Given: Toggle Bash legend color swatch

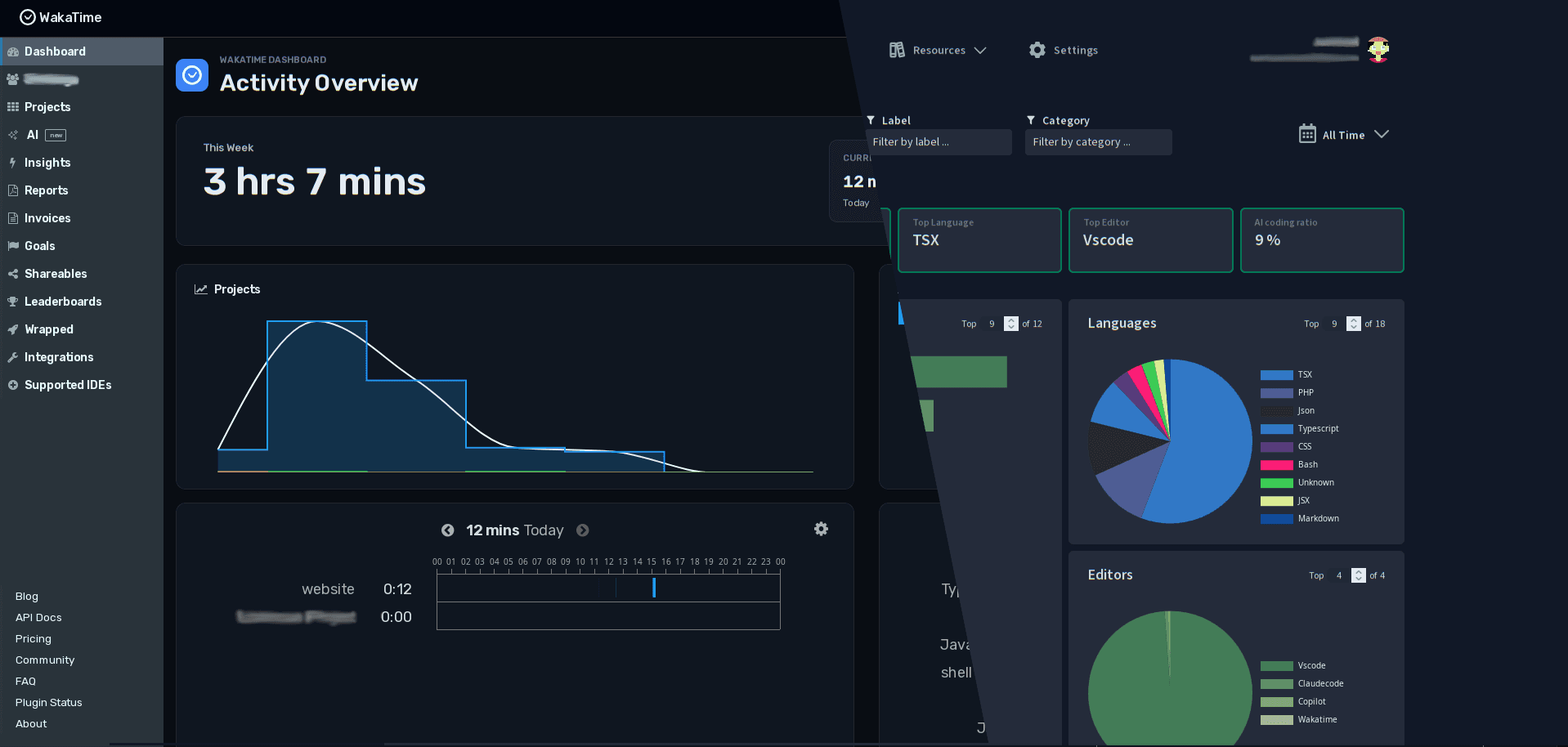Looking at the screenshot, I should coord(1276,465).
